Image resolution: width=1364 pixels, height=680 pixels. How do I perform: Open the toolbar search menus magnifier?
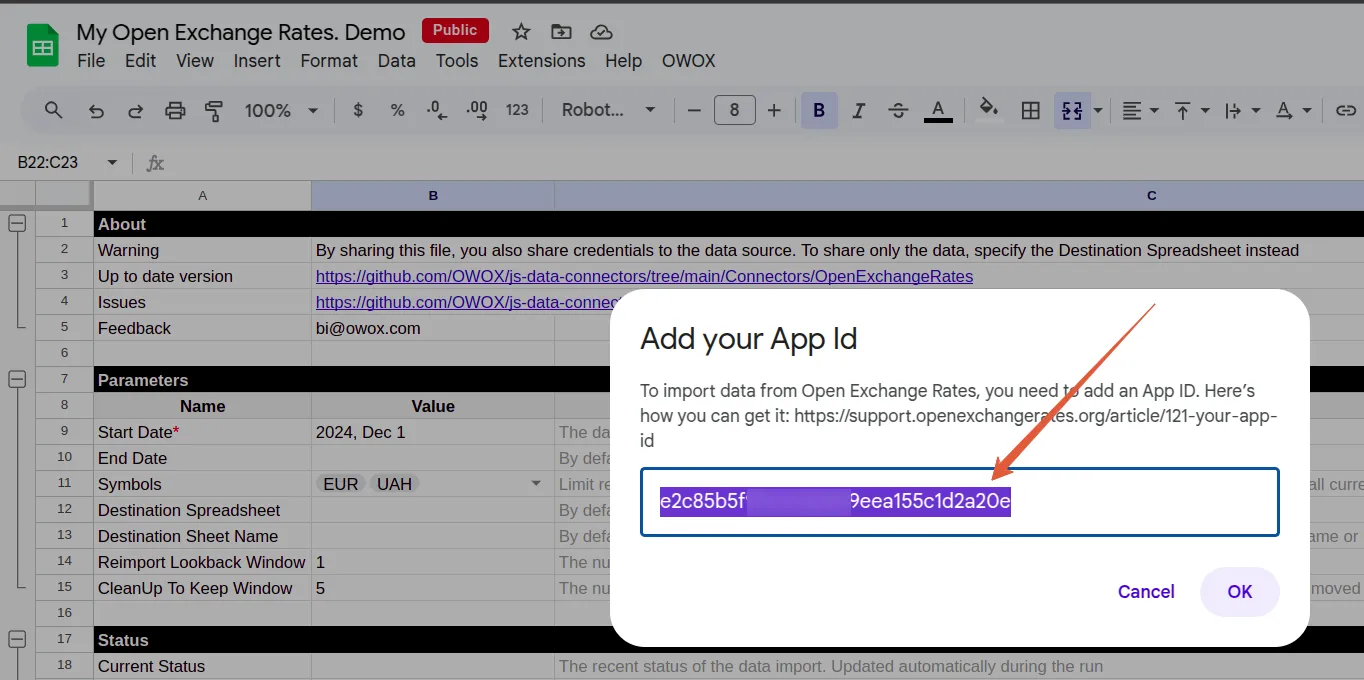tap(54, 110)
